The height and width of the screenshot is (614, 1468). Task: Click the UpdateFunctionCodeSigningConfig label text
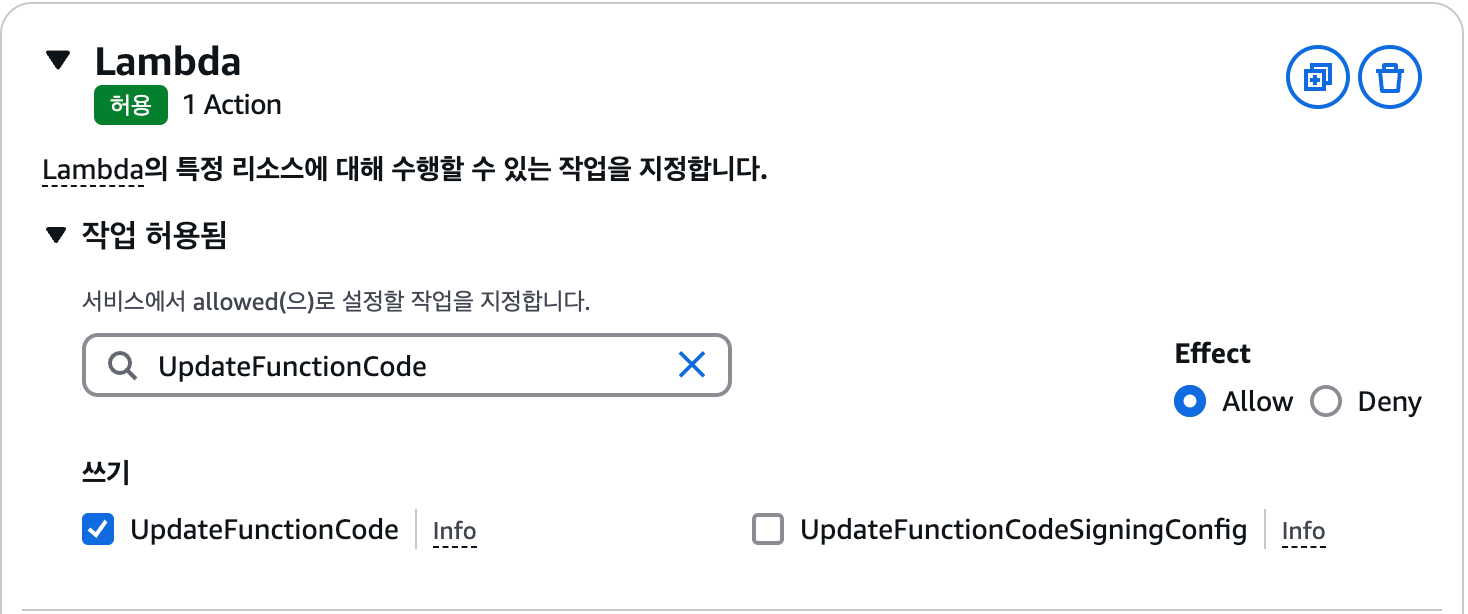(x=1024, y=529)
